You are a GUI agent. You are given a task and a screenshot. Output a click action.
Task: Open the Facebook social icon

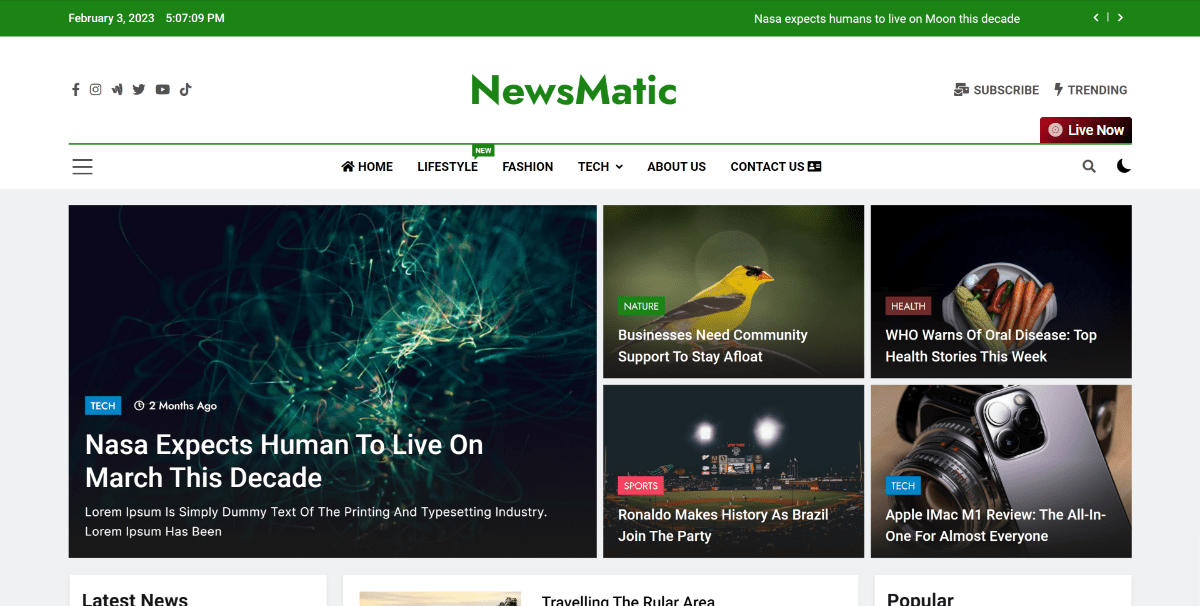[x=75, y=89]
